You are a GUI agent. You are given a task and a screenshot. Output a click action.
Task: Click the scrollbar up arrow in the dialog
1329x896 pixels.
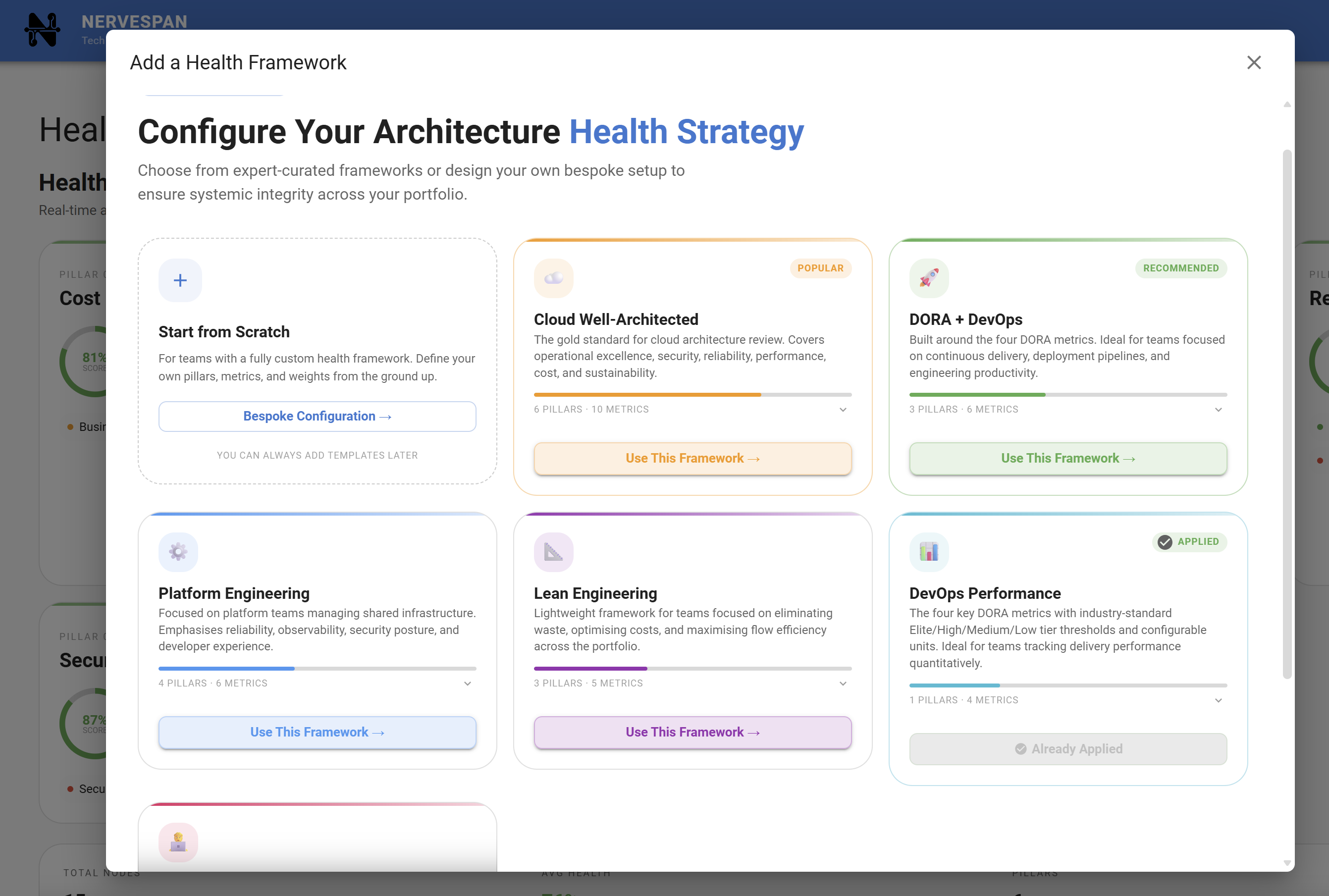[1287, 105]
